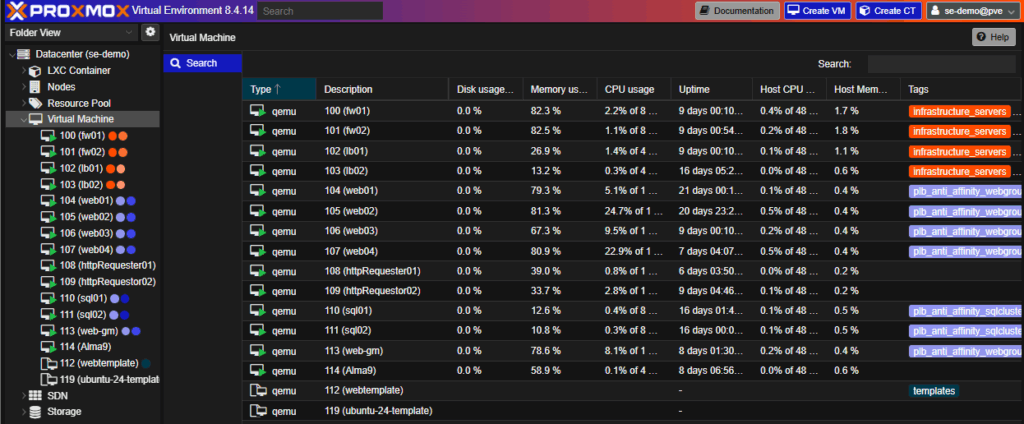The width and height of the screenshot is (1024, 424).
Task: Open the se-demo@pve user menu
Action: pos(973,10)
